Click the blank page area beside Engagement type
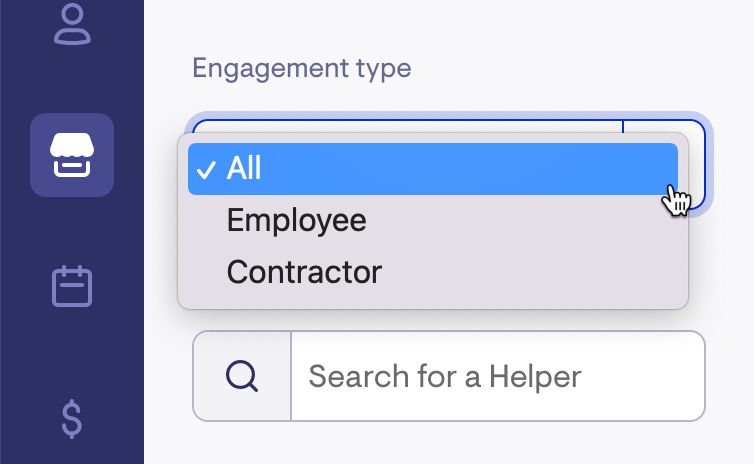 [x=577, y=68]
